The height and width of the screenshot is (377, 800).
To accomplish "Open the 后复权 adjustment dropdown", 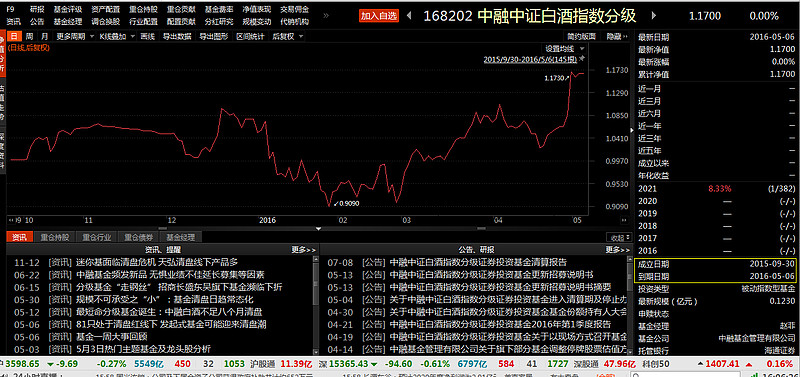I will coord(288,36).
